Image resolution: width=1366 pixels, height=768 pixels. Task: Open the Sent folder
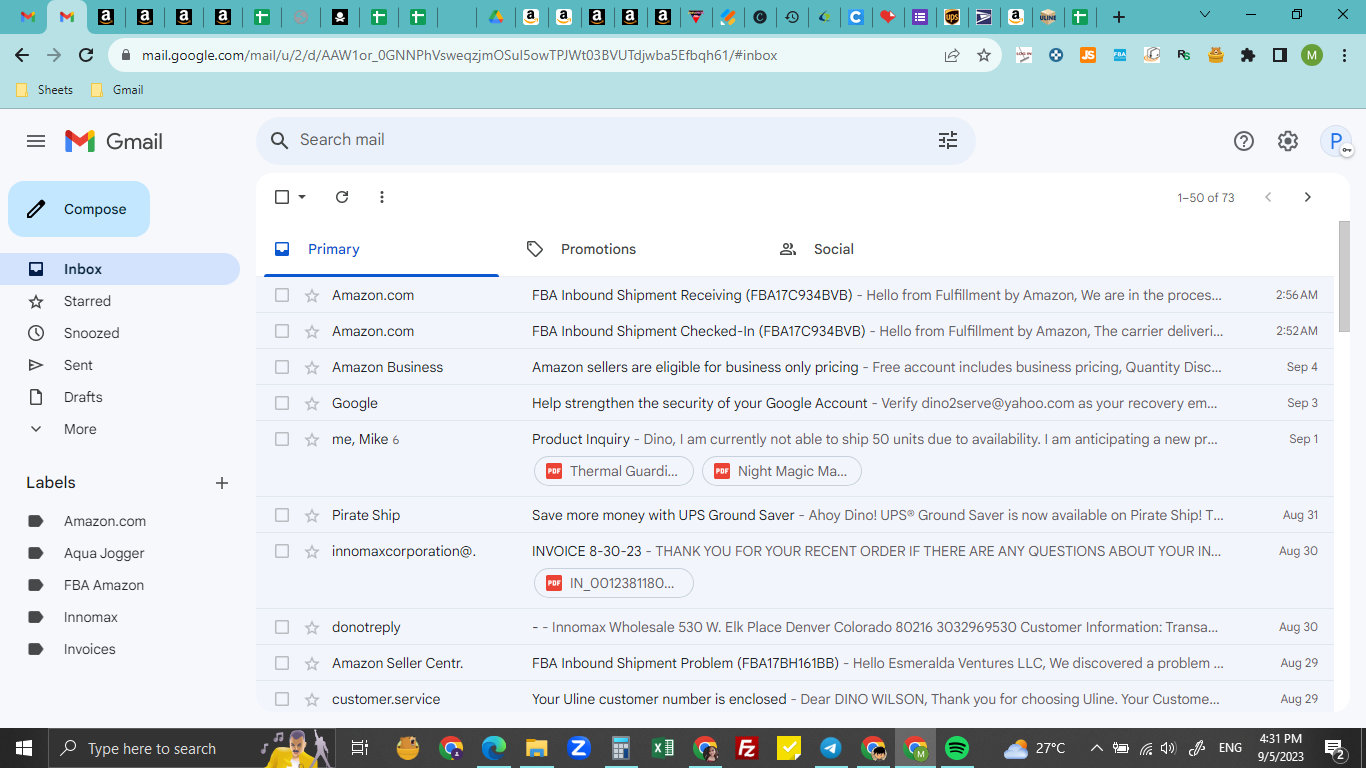tap(120, 365)
